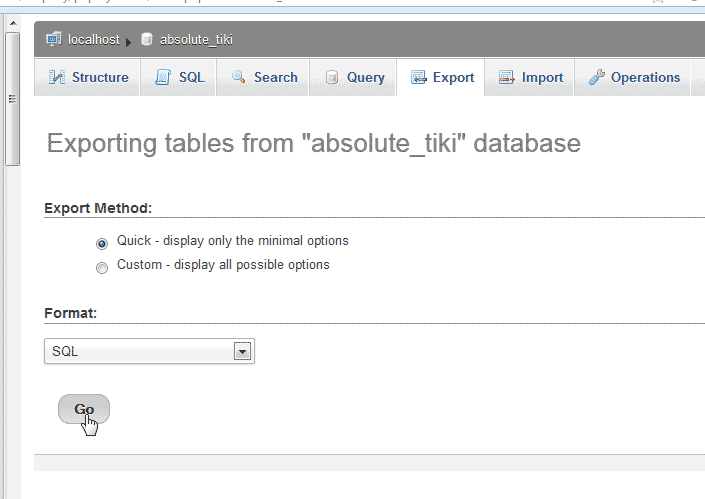Select the Quick export method option

click(102, 242)
